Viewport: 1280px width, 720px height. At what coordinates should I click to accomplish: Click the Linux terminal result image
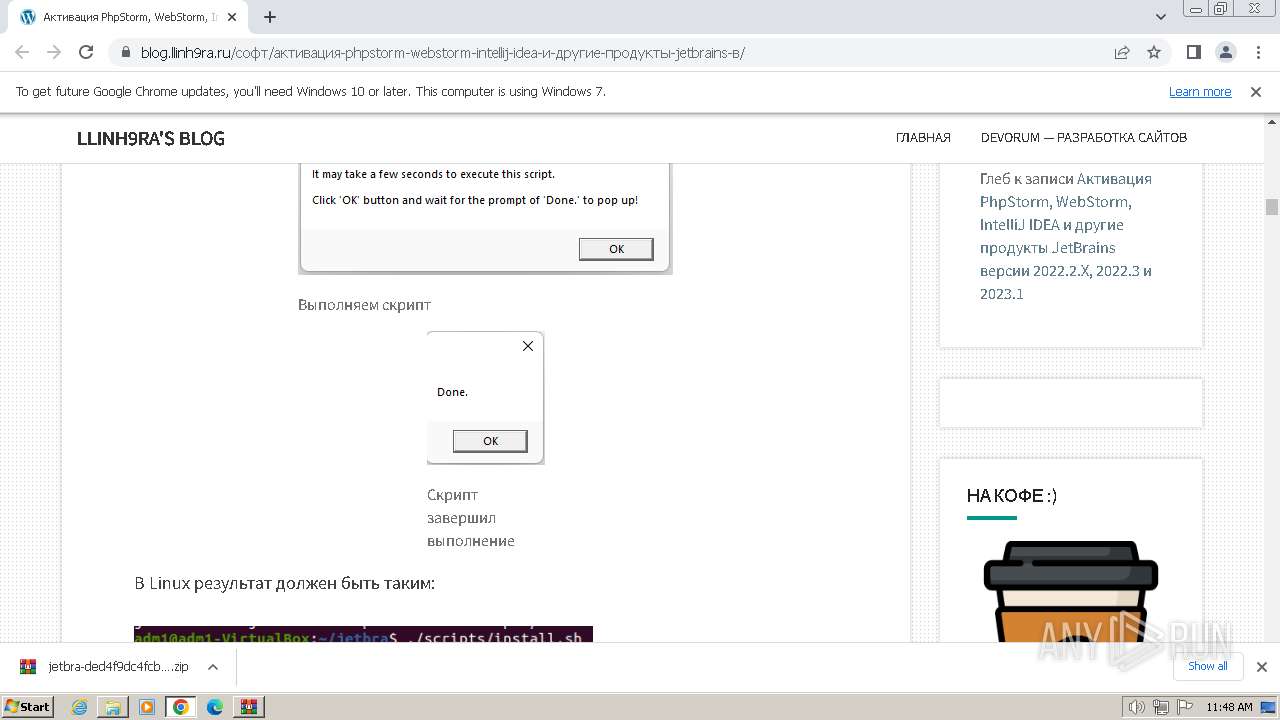pos(364,634)
